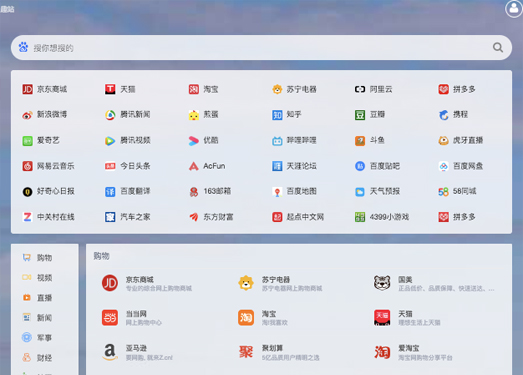The height and width of the screenshot is (375, 523).
Task: Click the 煎蛋 chick icon
Action: (193, 115)
